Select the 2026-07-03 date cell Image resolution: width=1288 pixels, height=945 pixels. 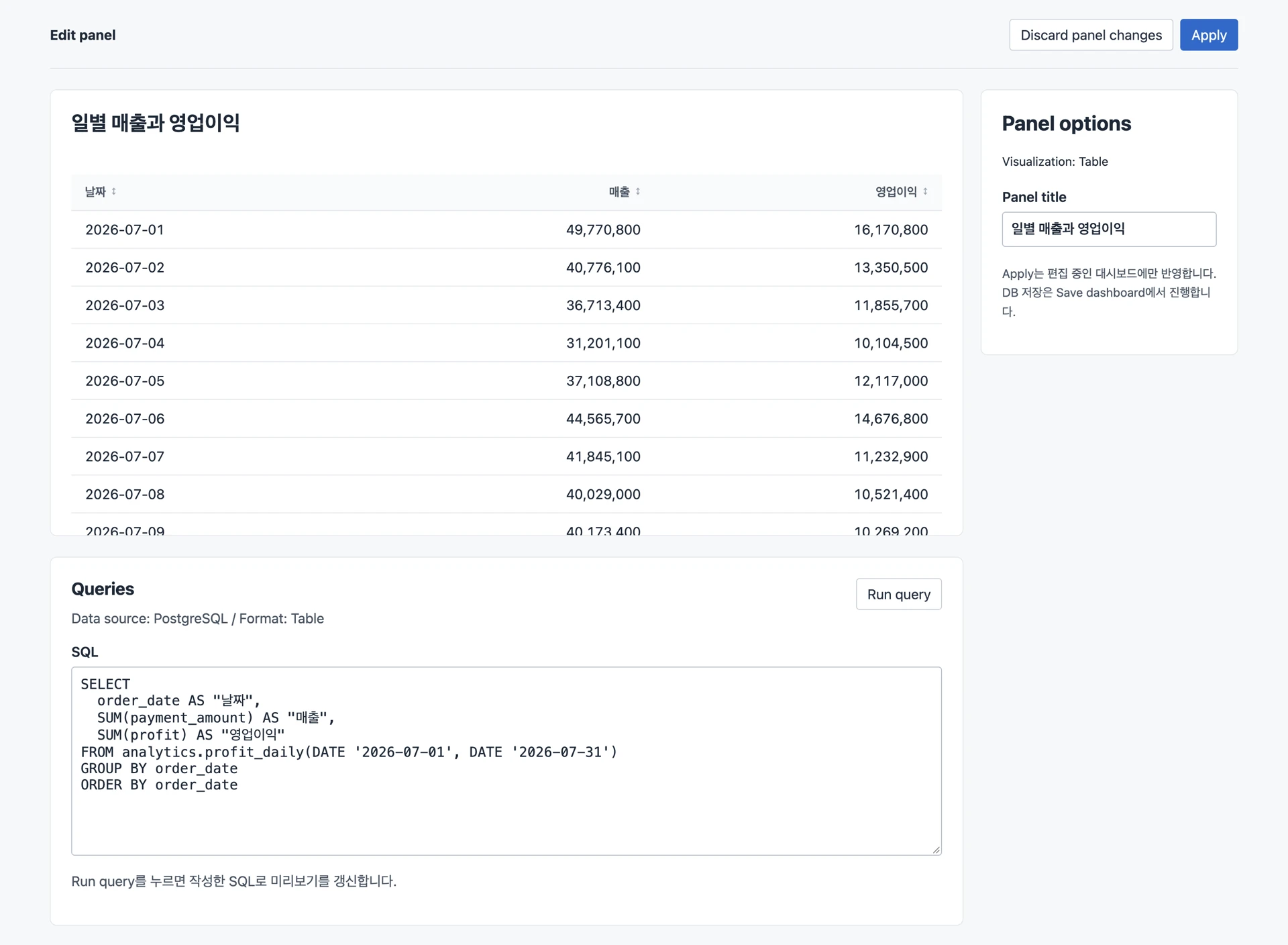(125, 305)
